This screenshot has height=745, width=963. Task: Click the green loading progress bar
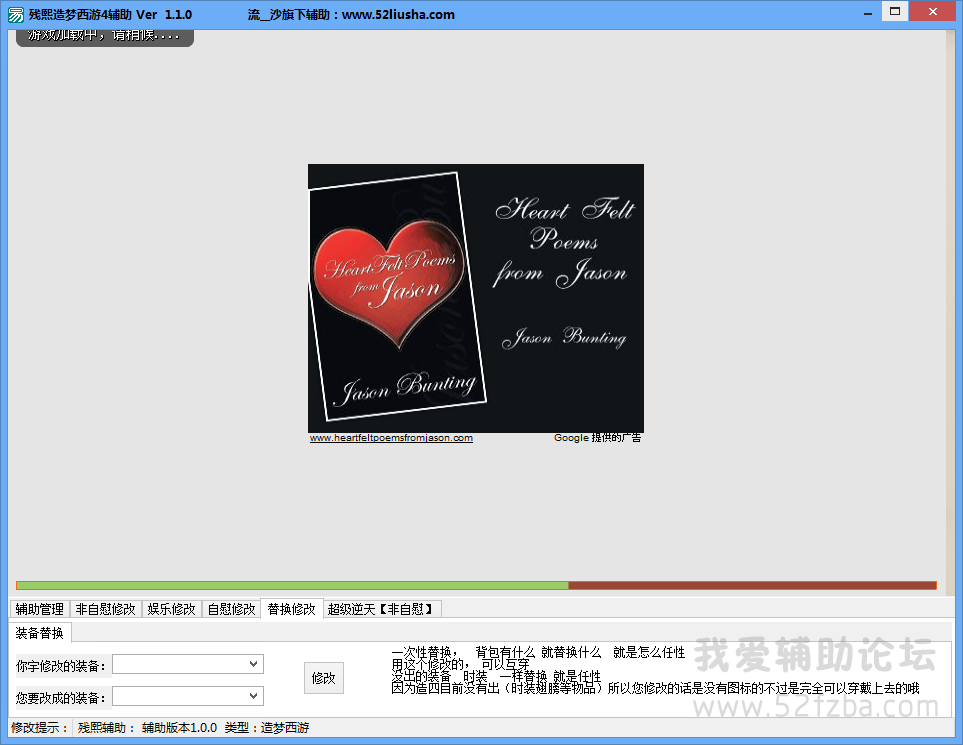coord(292,585)
